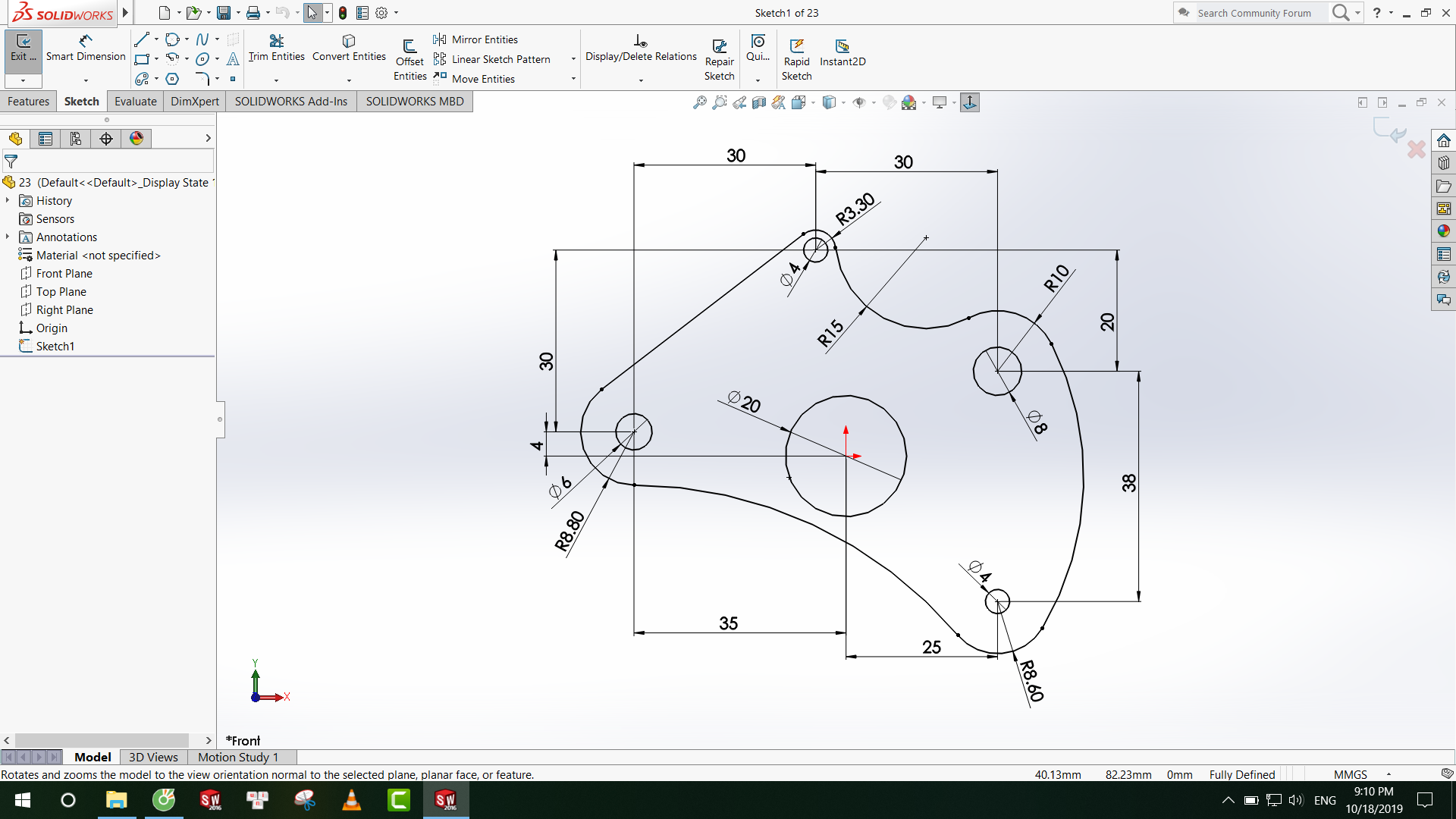Image resolution: width=1456 pixels, height=819 pixels.
Task: Toggle View Sketch Relations normal-to button
Action: tap(969, 102)
